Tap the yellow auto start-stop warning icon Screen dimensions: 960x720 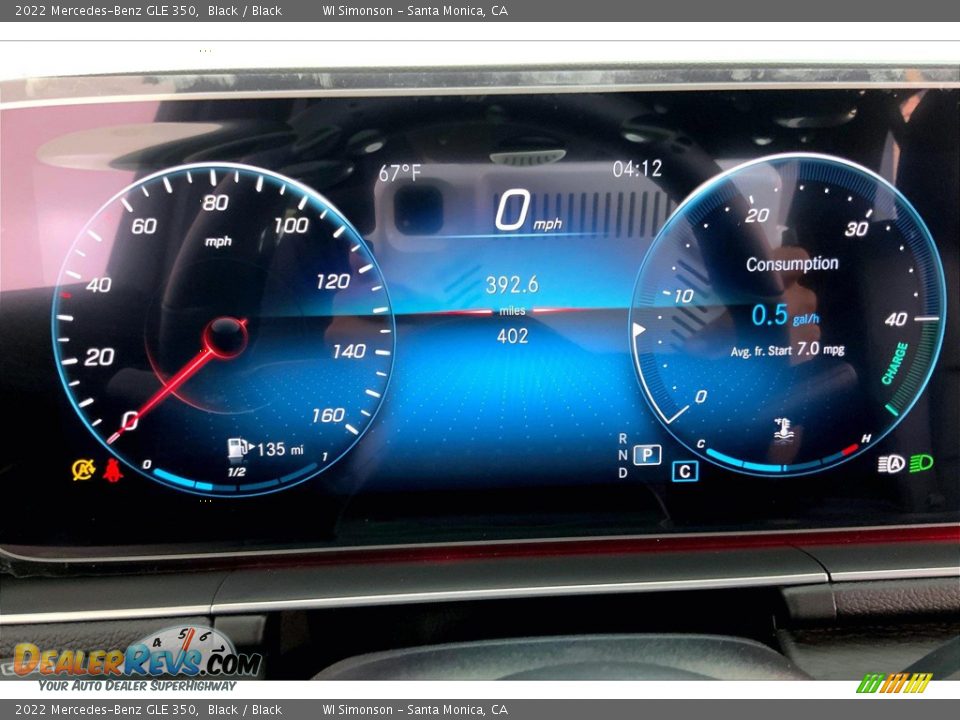point(83,470)
